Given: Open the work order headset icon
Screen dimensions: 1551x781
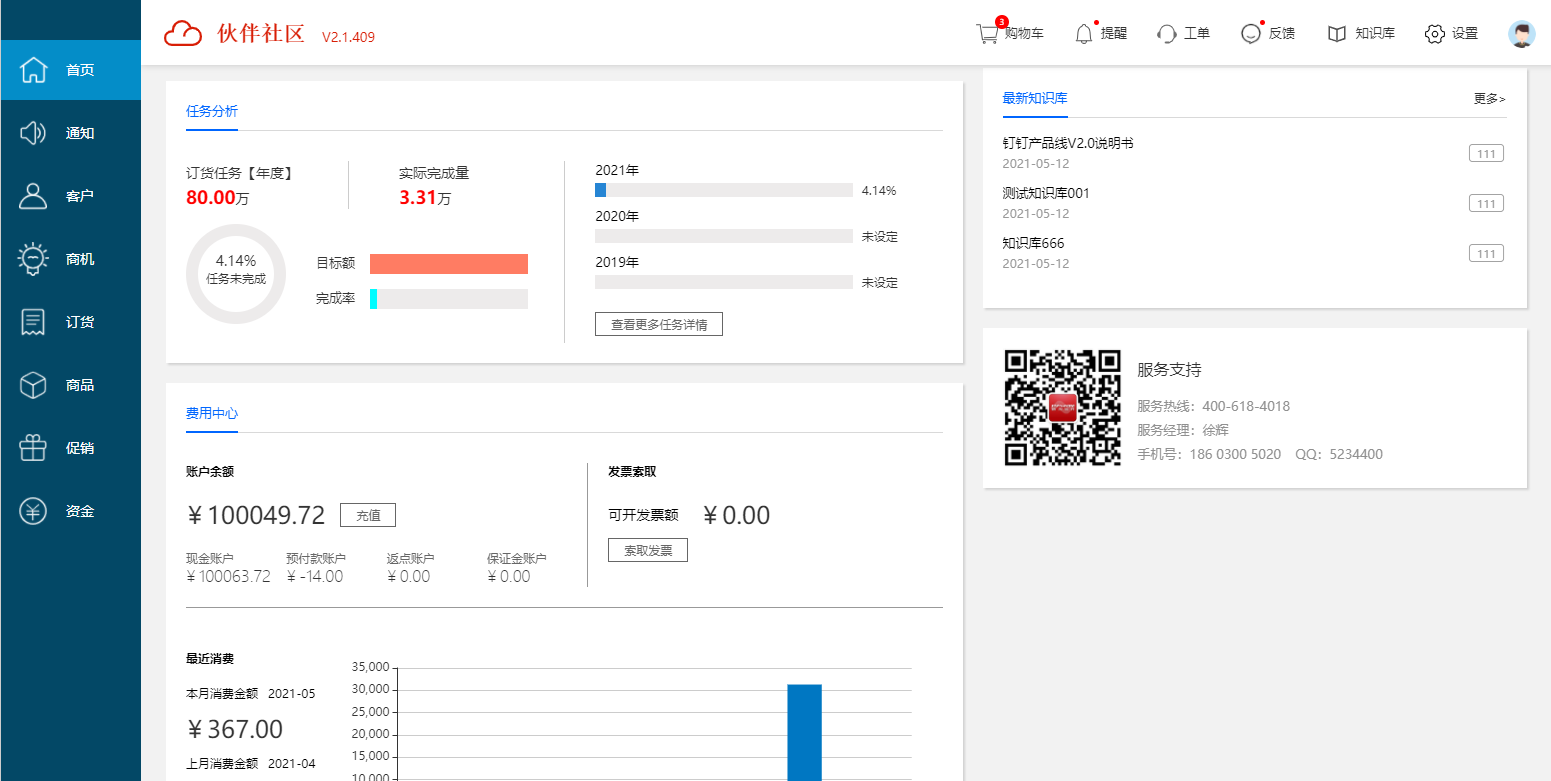Looking at the screenshot, I should [1166, 34].
